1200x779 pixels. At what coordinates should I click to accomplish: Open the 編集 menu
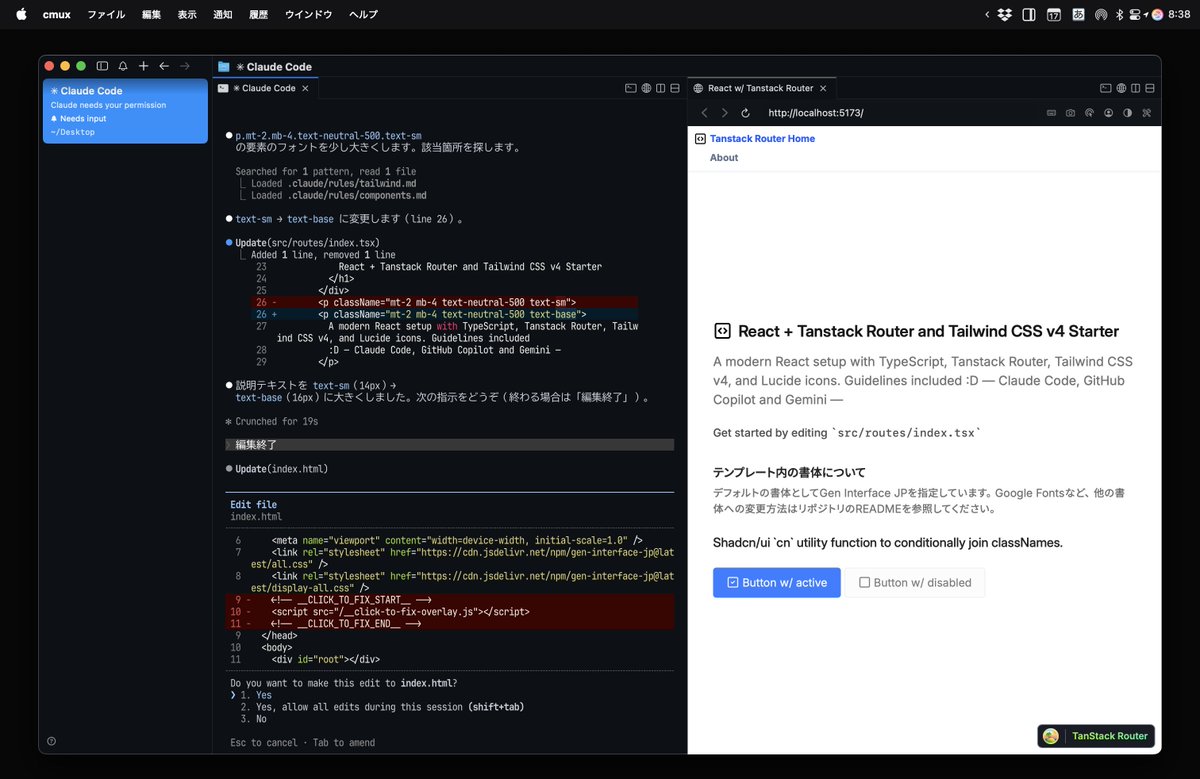[x=151, y=15]
